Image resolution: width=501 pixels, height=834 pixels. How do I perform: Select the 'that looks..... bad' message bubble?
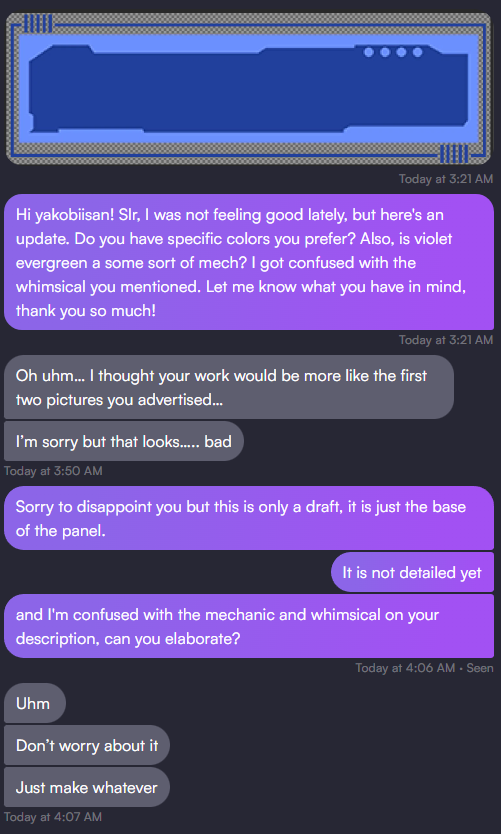point(123,441)
